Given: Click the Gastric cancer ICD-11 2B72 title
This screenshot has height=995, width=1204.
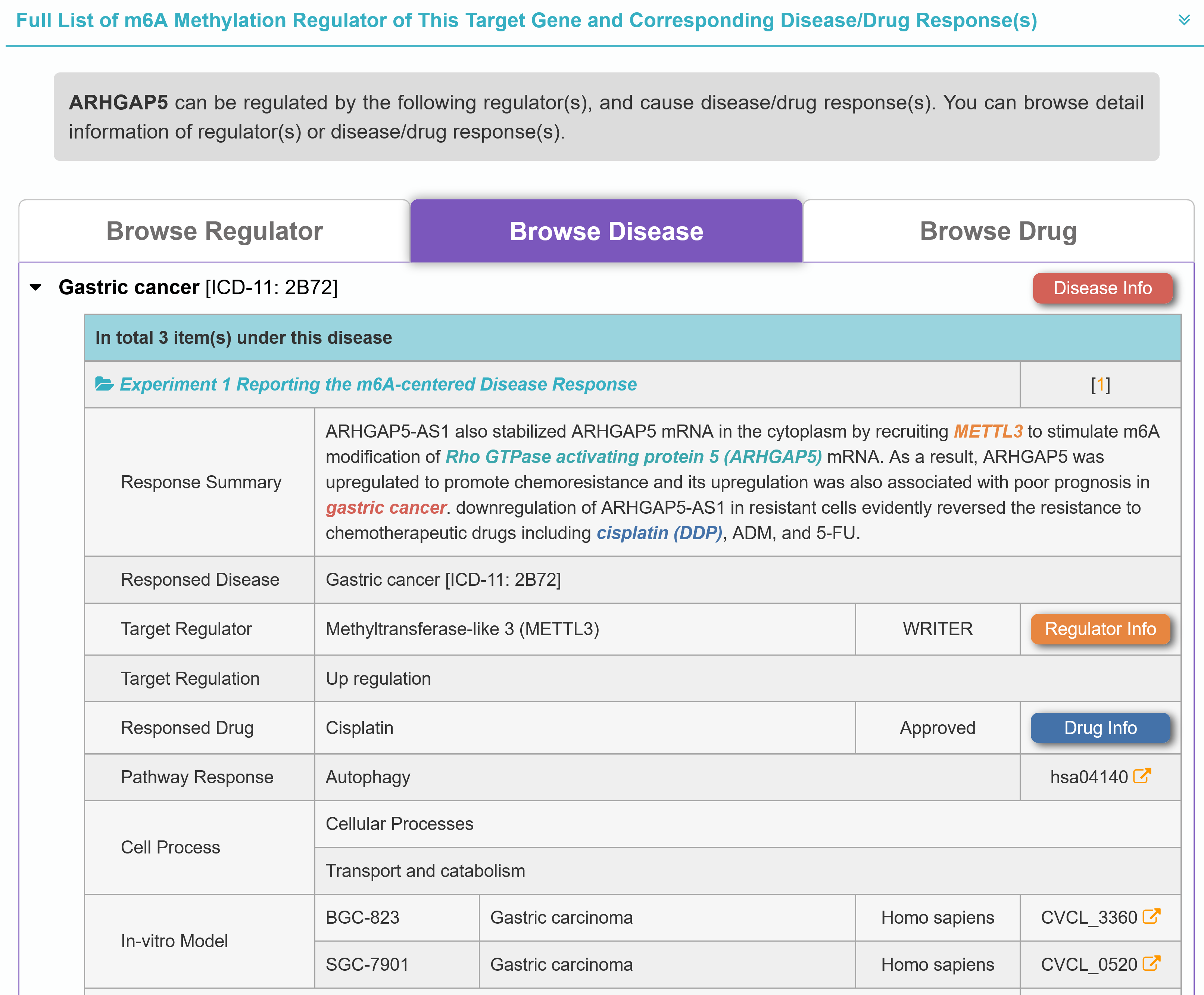Looking at the screenshot, I should pos(198,287).
